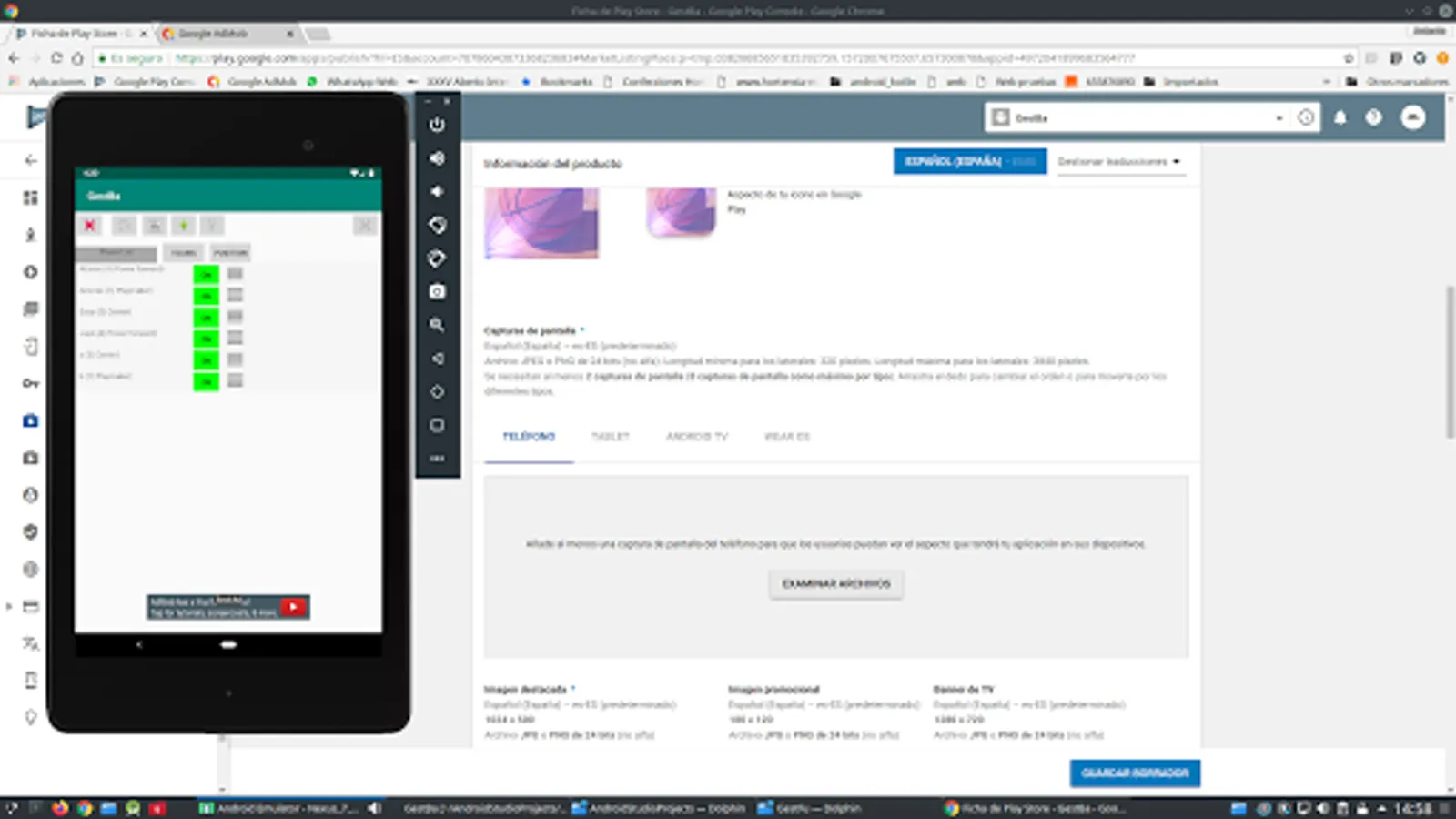Go back with the Play Console sidebar arrow
Screen dimensions: 1456x819
[x=31, y=160]
